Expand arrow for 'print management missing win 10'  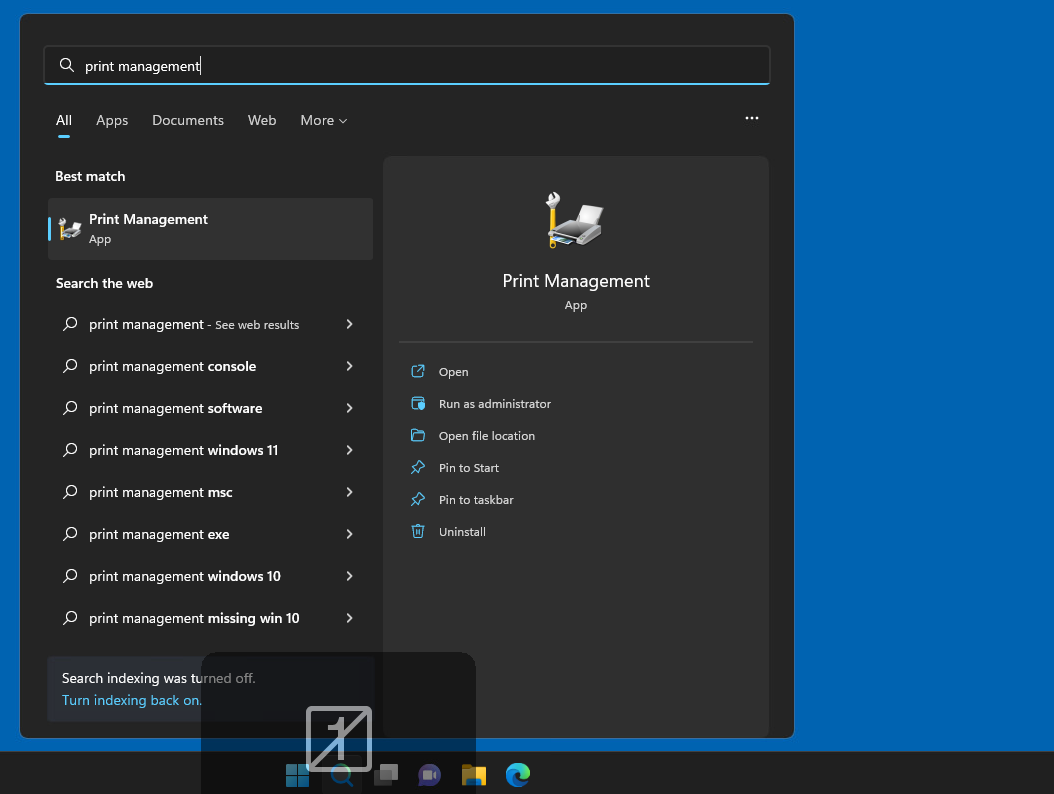tap(350, 619)
